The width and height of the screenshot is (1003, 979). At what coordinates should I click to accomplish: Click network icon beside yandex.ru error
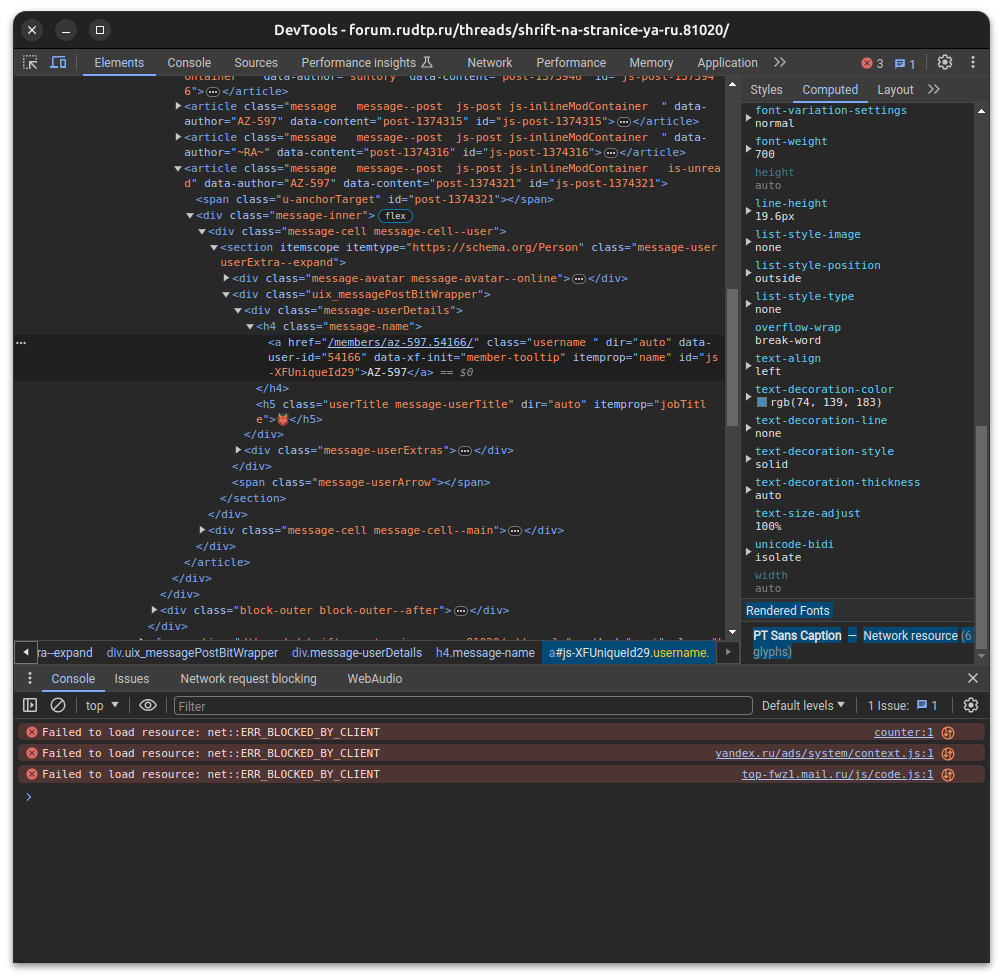tap(948, 754)
